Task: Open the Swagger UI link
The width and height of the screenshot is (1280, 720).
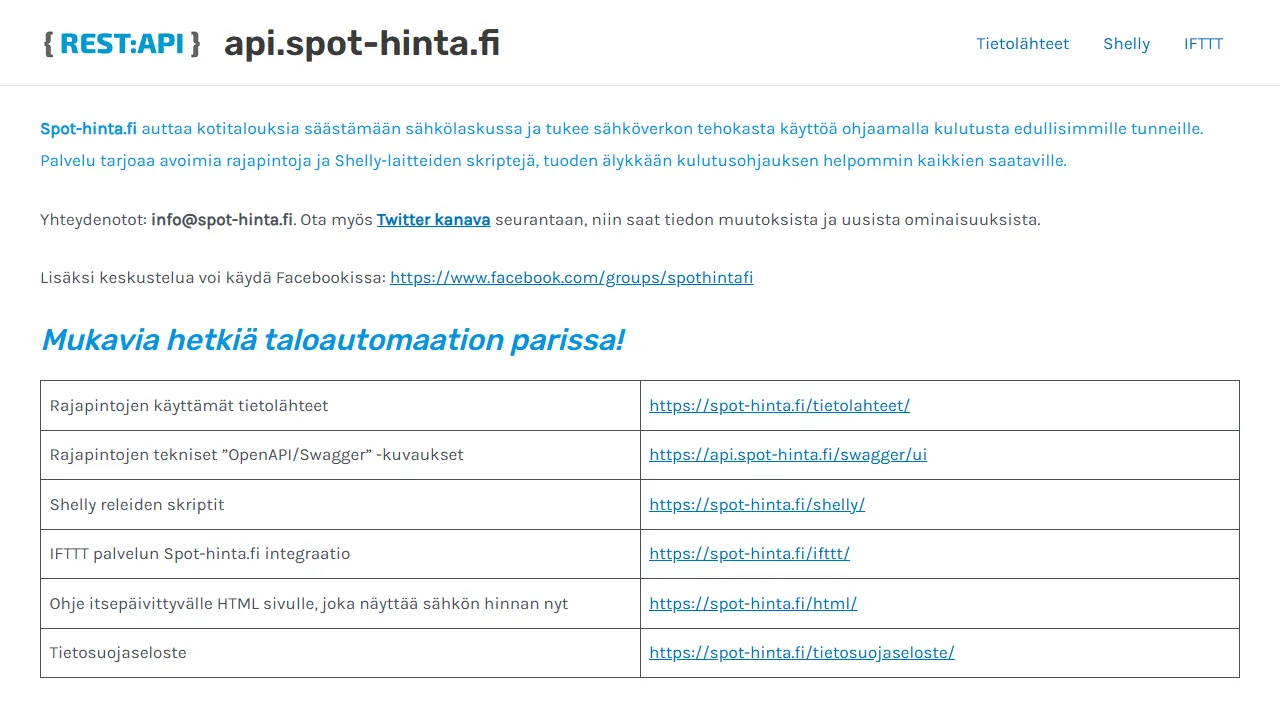Action: pos(787,454)
